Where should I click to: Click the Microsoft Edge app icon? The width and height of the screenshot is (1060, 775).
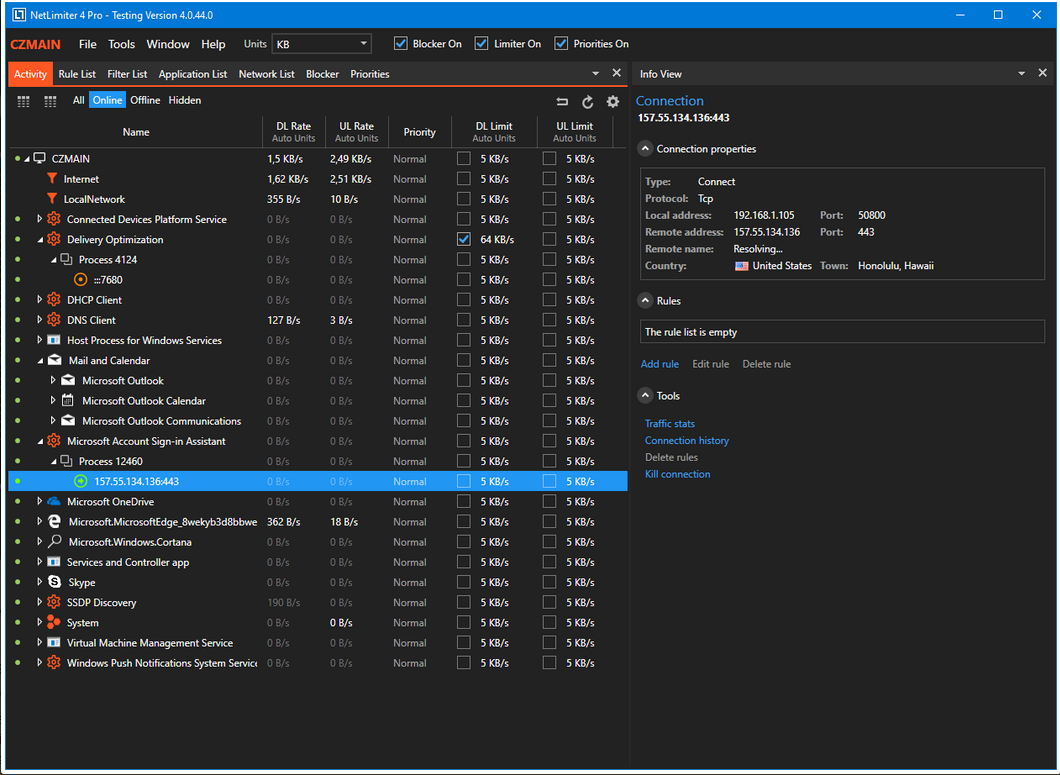(x=55, y=521)
